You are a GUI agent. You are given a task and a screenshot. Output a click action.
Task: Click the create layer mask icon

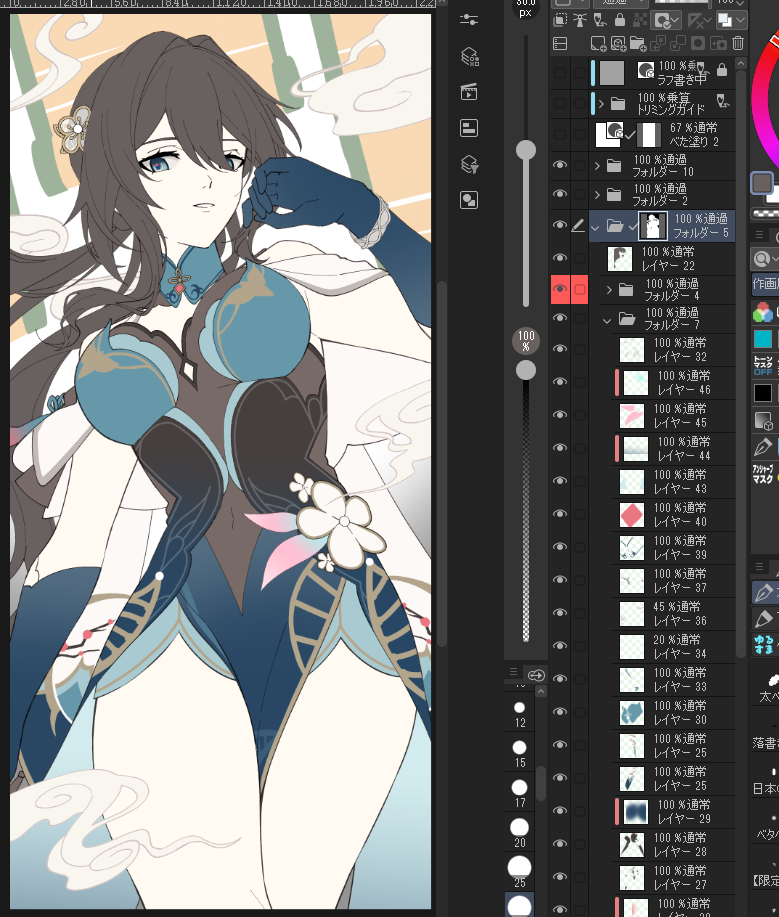coord(698,43)
